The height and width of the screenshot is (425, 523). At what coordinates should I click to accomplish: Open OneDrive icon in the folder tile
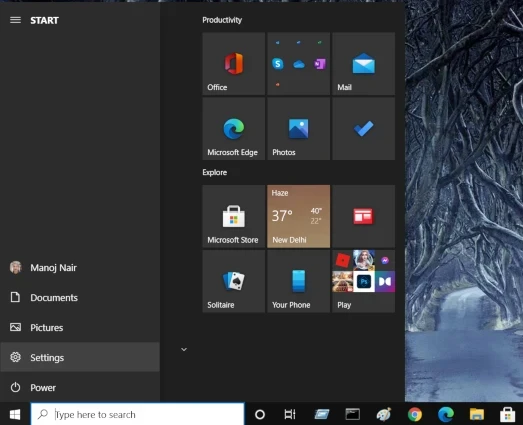point(299,64)
